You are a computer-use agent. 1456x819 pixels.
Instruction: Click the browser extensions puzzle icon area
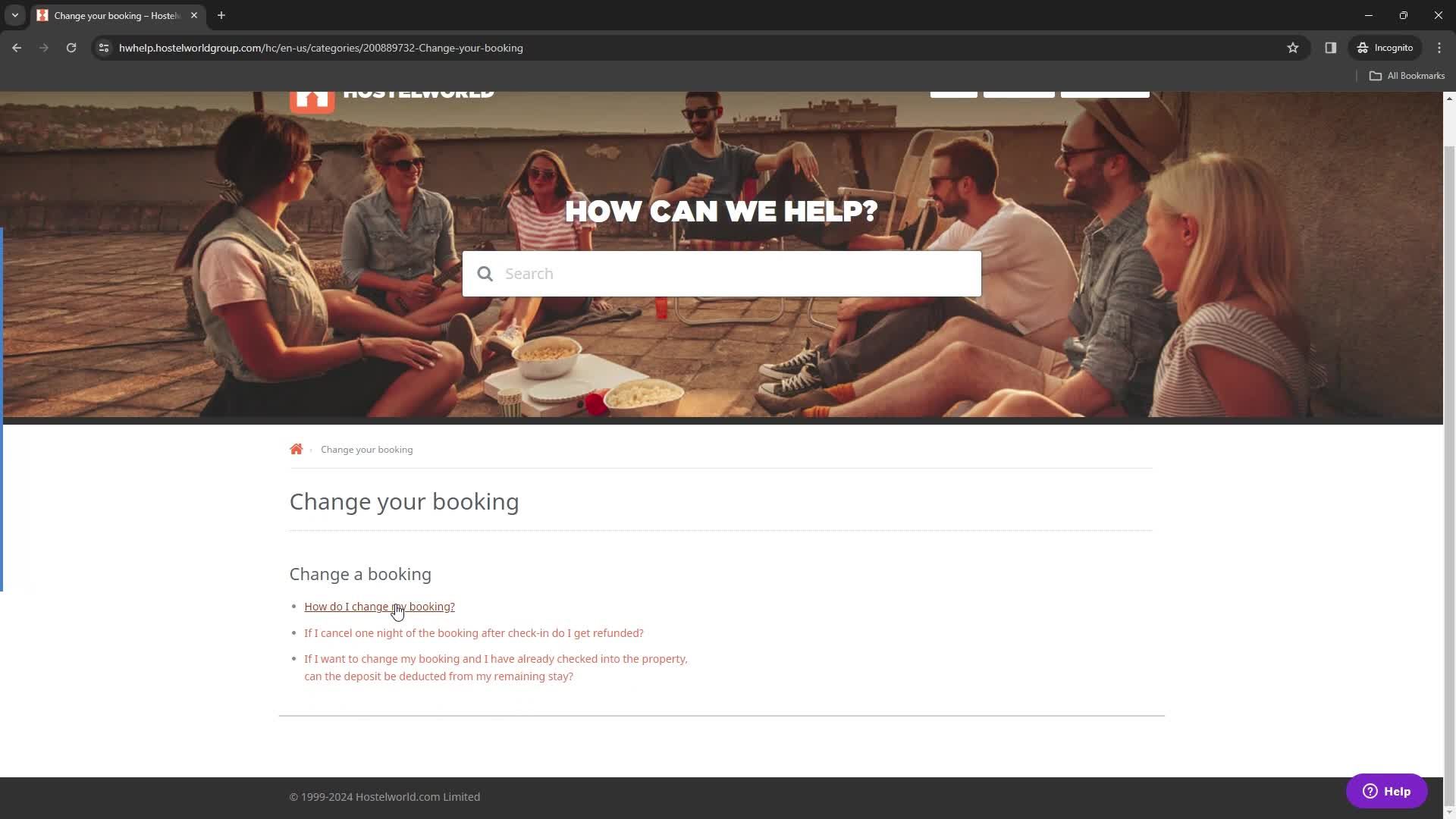(1331, 47)
